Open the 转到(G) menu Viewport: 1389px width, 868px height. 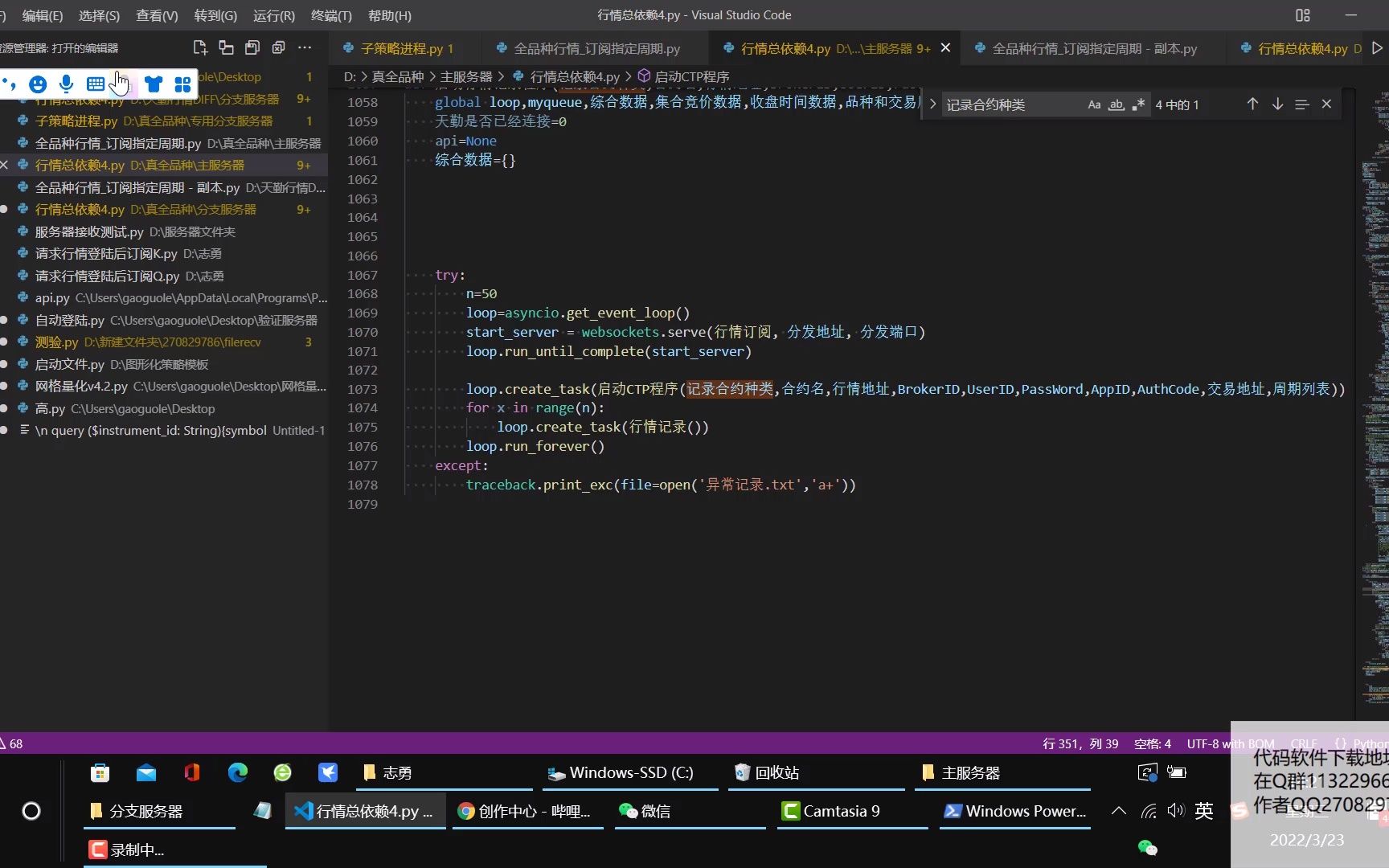[215, 15]
